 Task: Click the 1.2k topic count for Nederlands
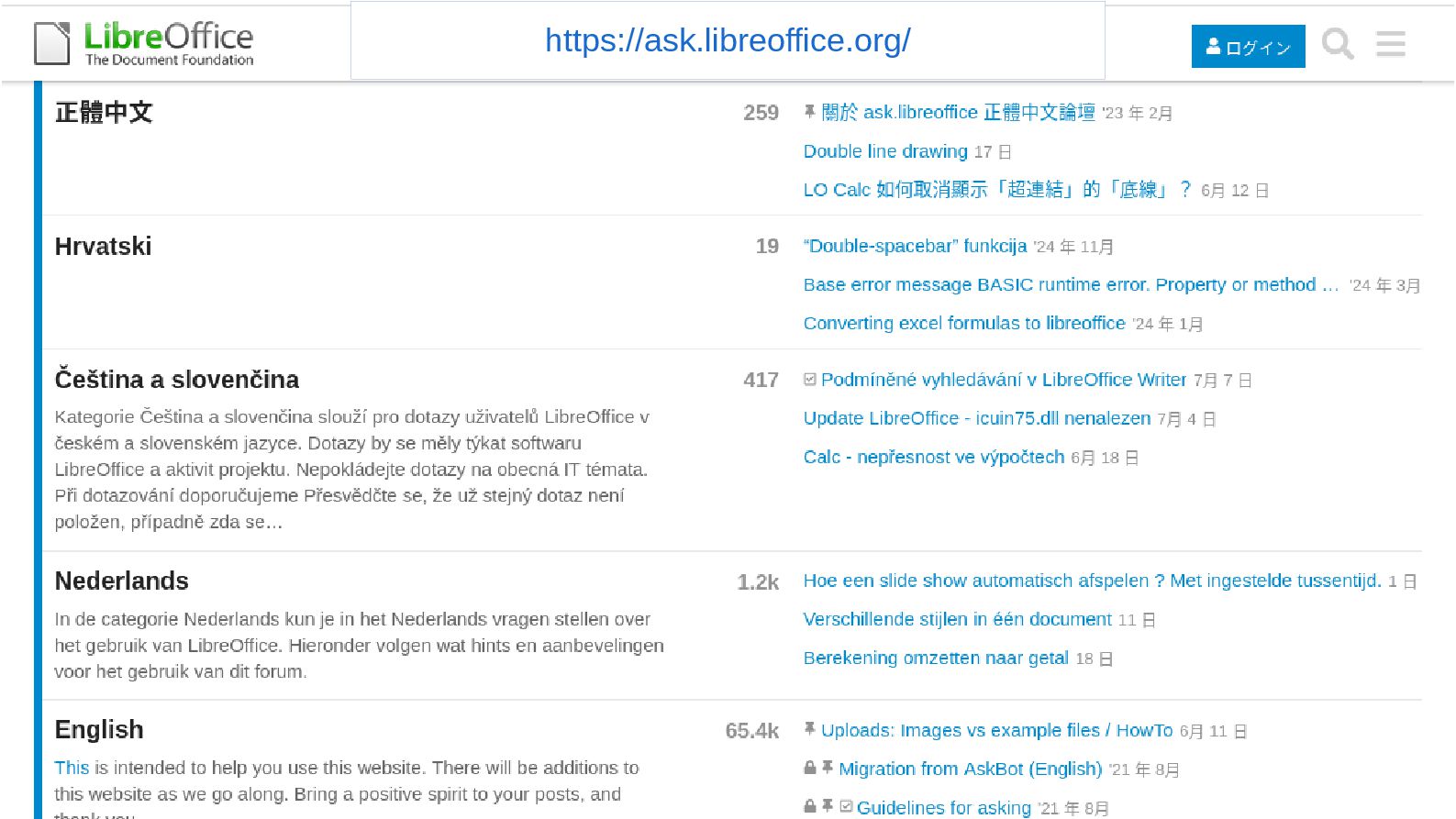(x=758, y=582)
